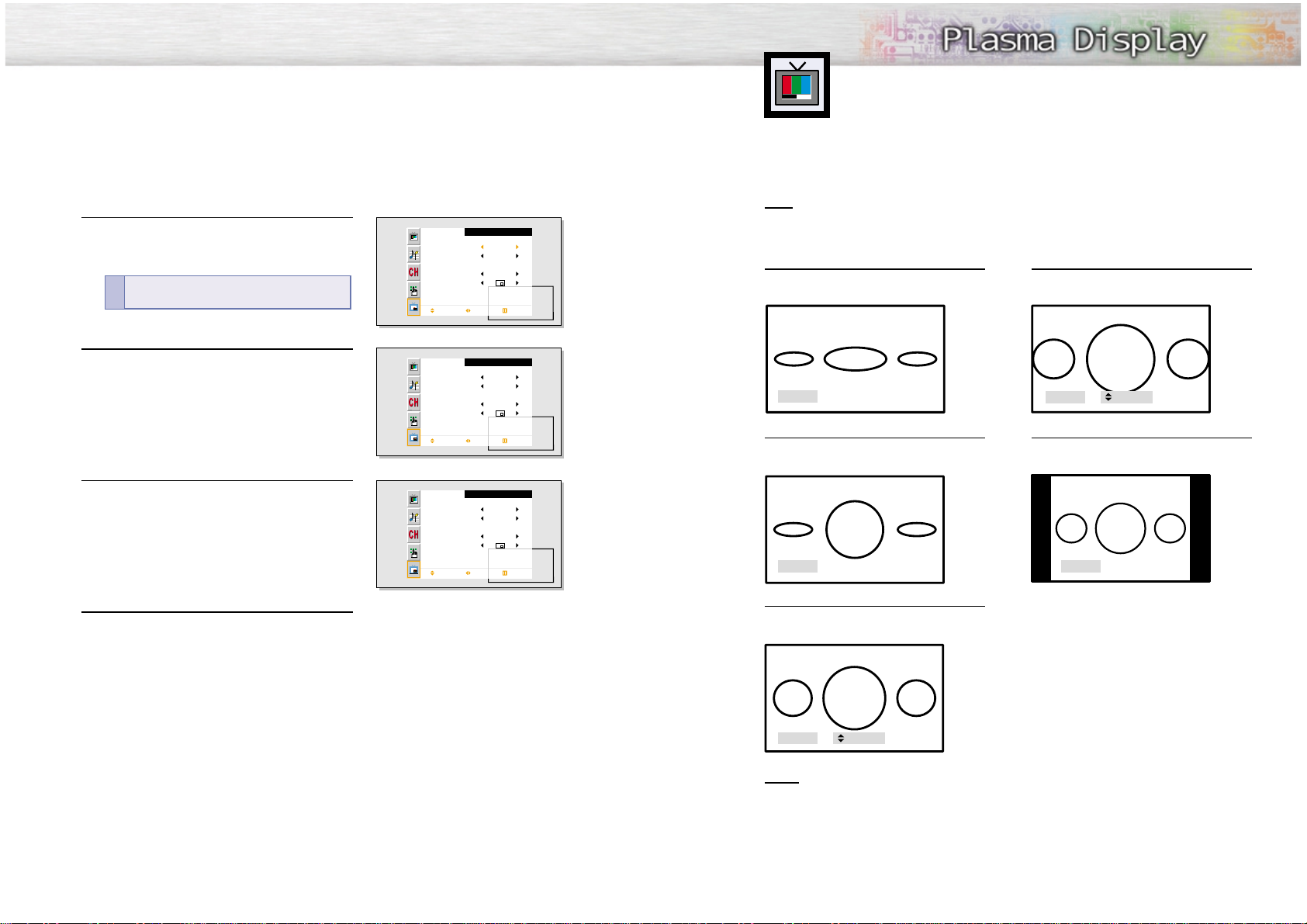1307x924 pixels.
Task: Select the CH icon in the second menu screen
Action: pyautogui.click(x=413, y=403)
